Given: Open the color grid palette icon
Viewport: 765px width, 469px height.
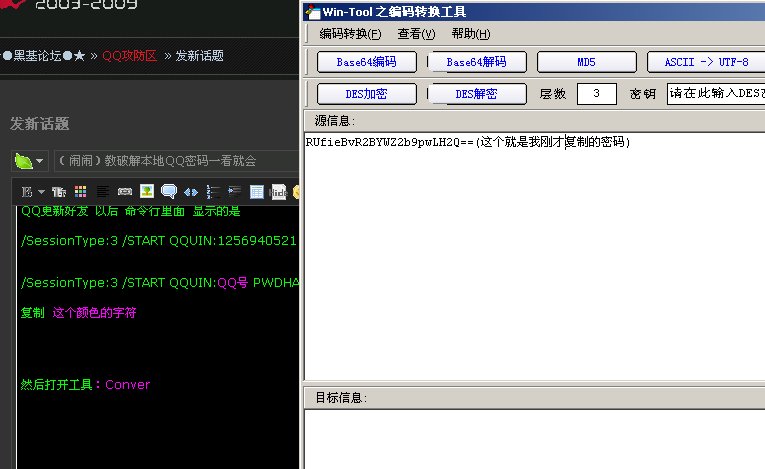Looking at the screenshot, I should pos(81,192).
